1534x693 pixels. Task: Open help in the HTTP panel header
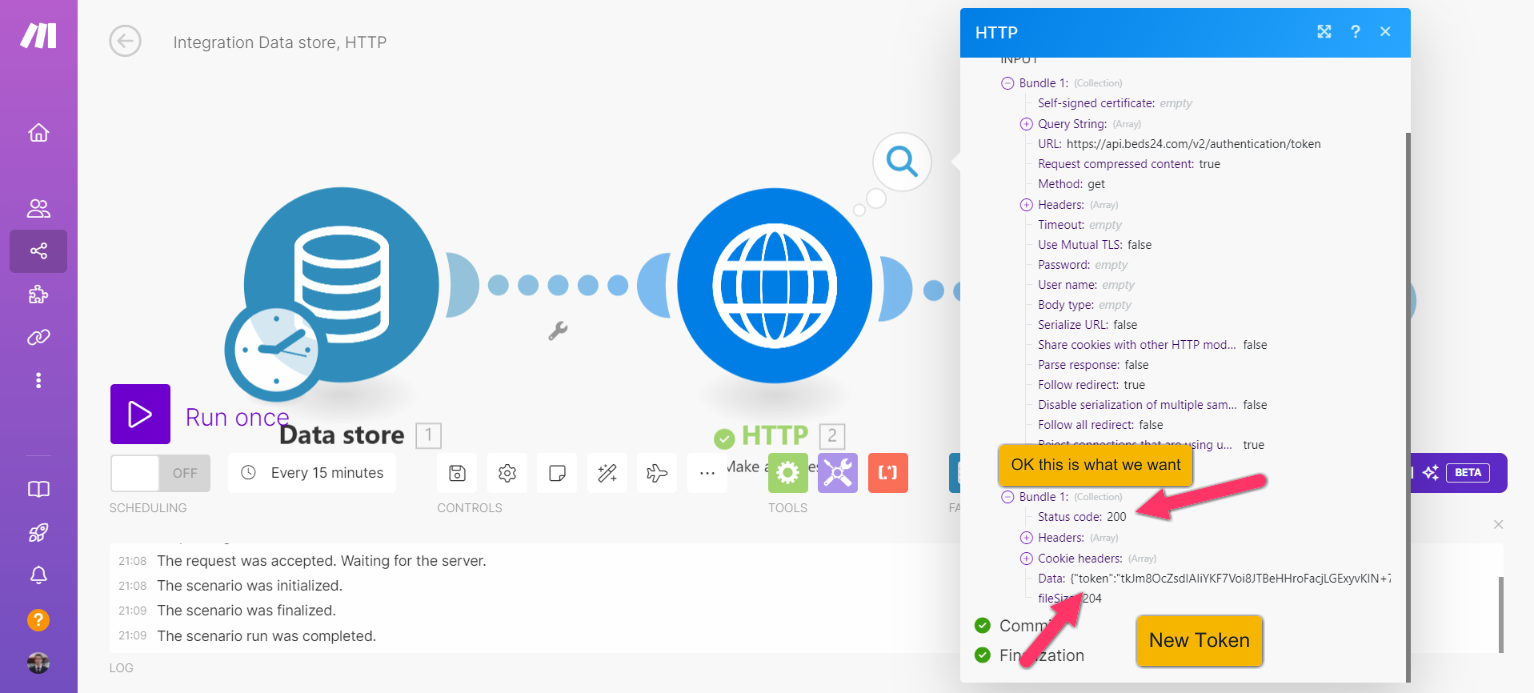[x=1355, y=32]
